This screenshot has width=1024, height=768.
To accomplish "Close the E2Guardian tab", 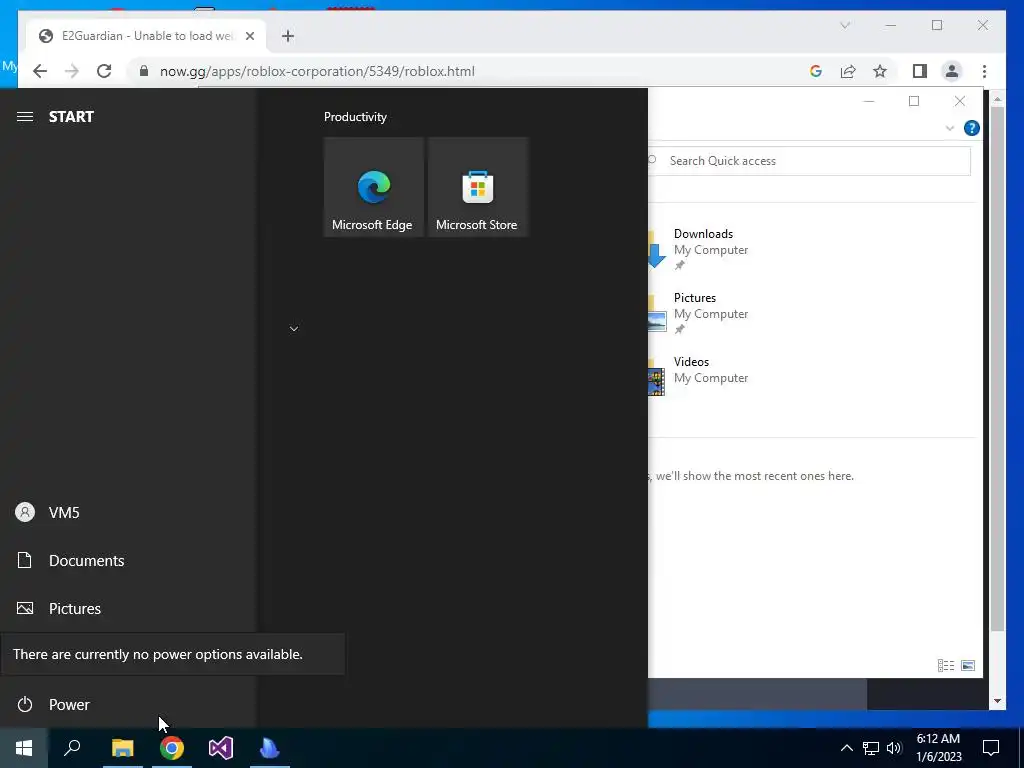I will [x=249, y=36].
